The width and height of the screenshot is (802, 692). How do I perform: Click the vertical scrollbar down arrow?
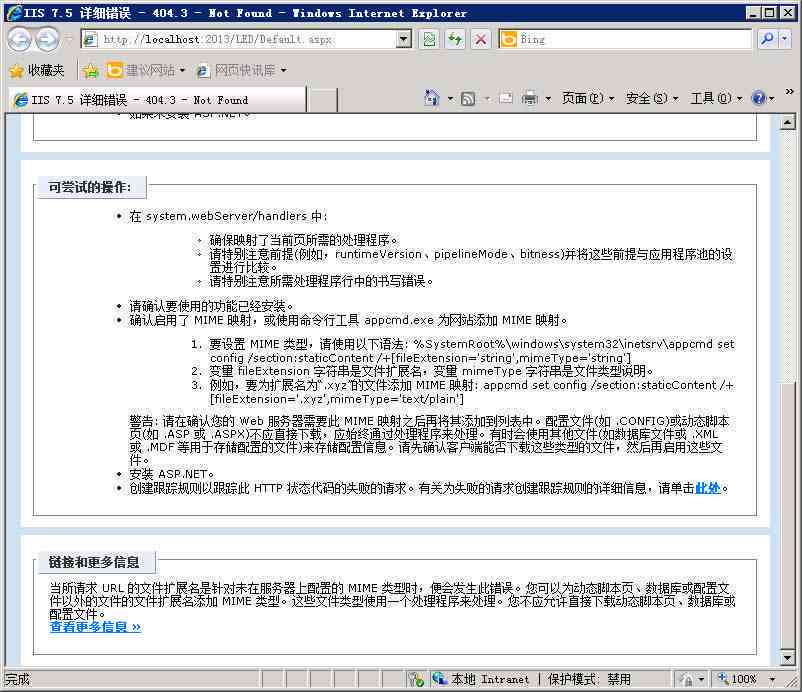(x=788, y=658)
